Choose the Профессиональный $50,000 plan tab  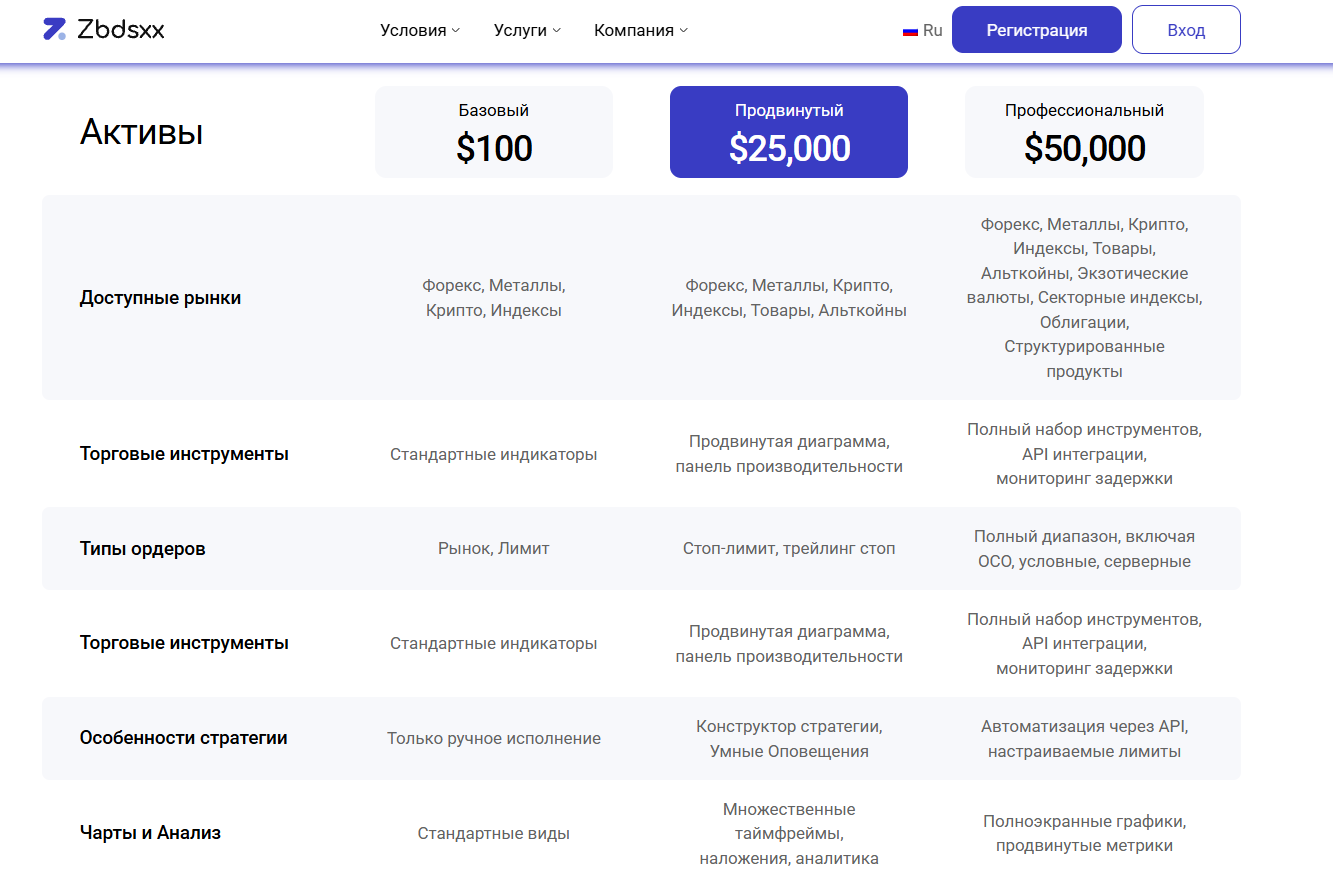coord(1084,132)
